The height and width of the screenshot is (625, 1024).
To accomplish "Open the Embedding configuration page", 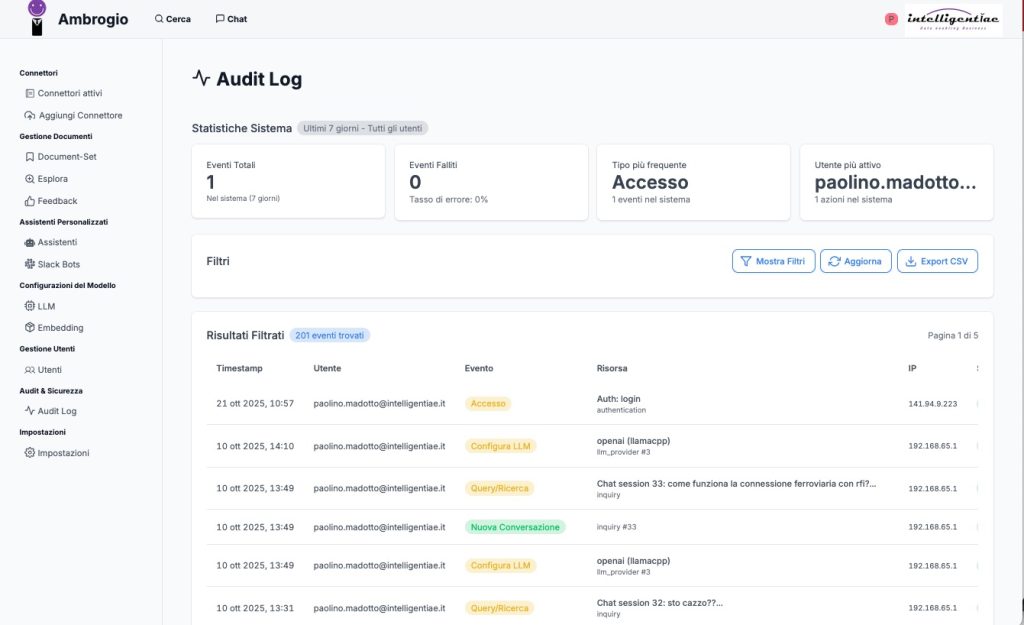I will pyautogui.click(x=60, y=328).
